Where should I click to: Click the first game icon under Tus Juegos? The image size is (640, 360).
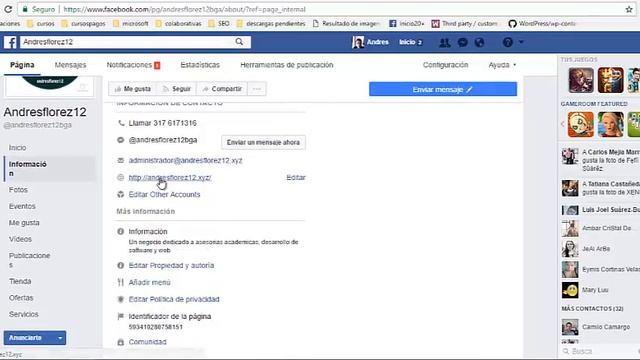point(581,80)
